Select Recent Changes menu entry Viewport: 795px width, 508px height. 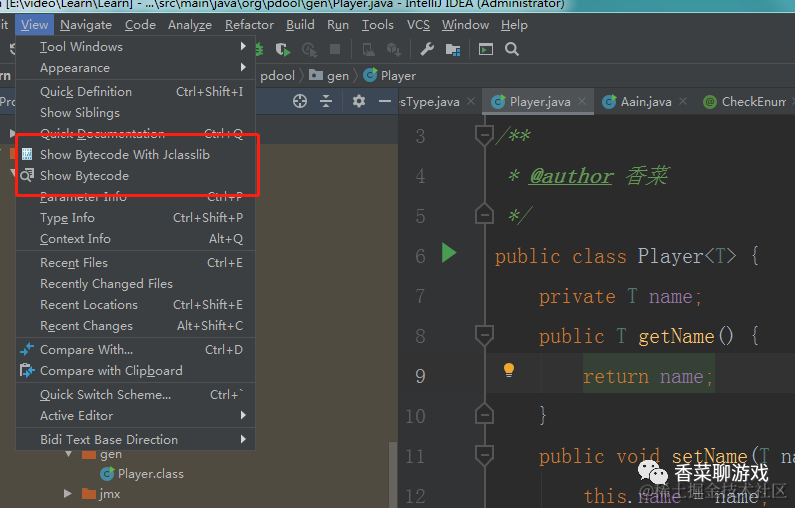(x=135, y=326)
